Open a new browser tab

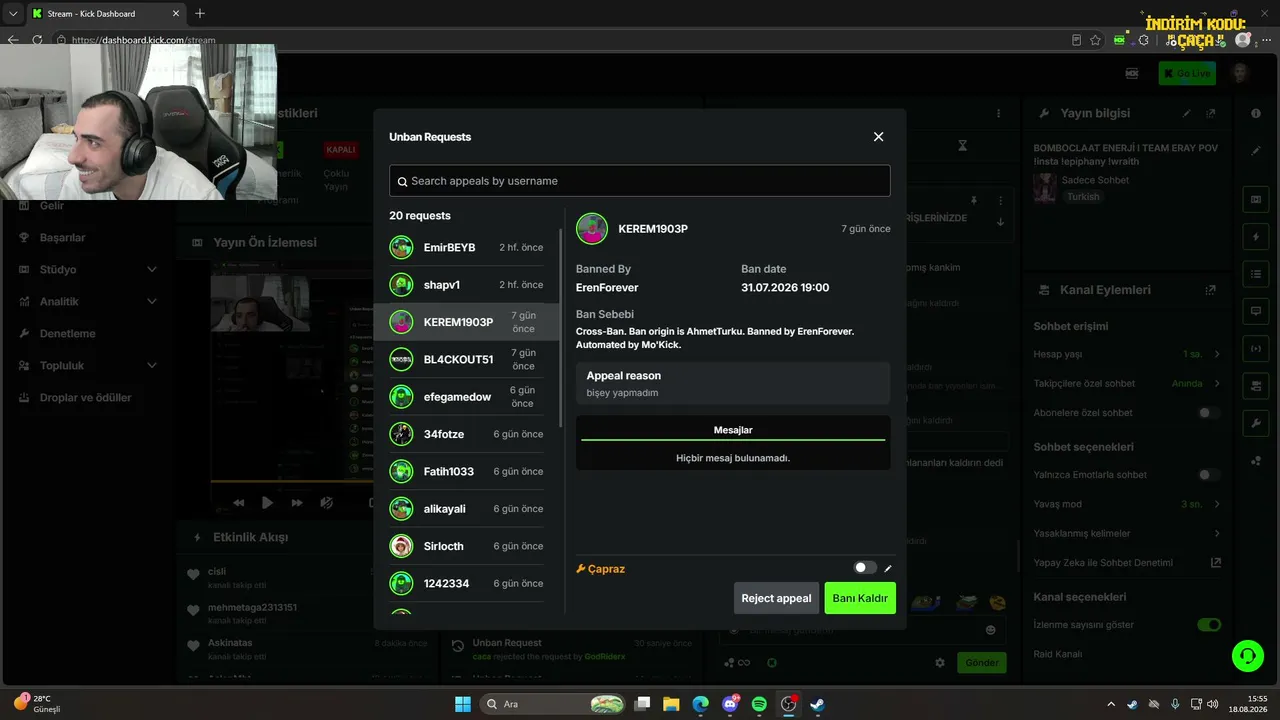[x=200, y=13]
